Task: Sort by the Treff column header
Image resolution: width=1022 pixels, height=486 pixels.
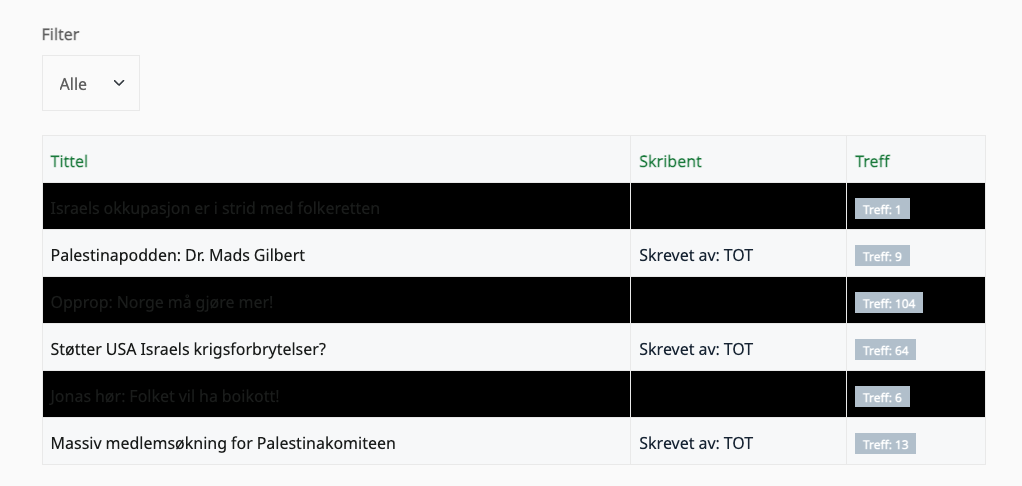Action: (x=872, y=161)
